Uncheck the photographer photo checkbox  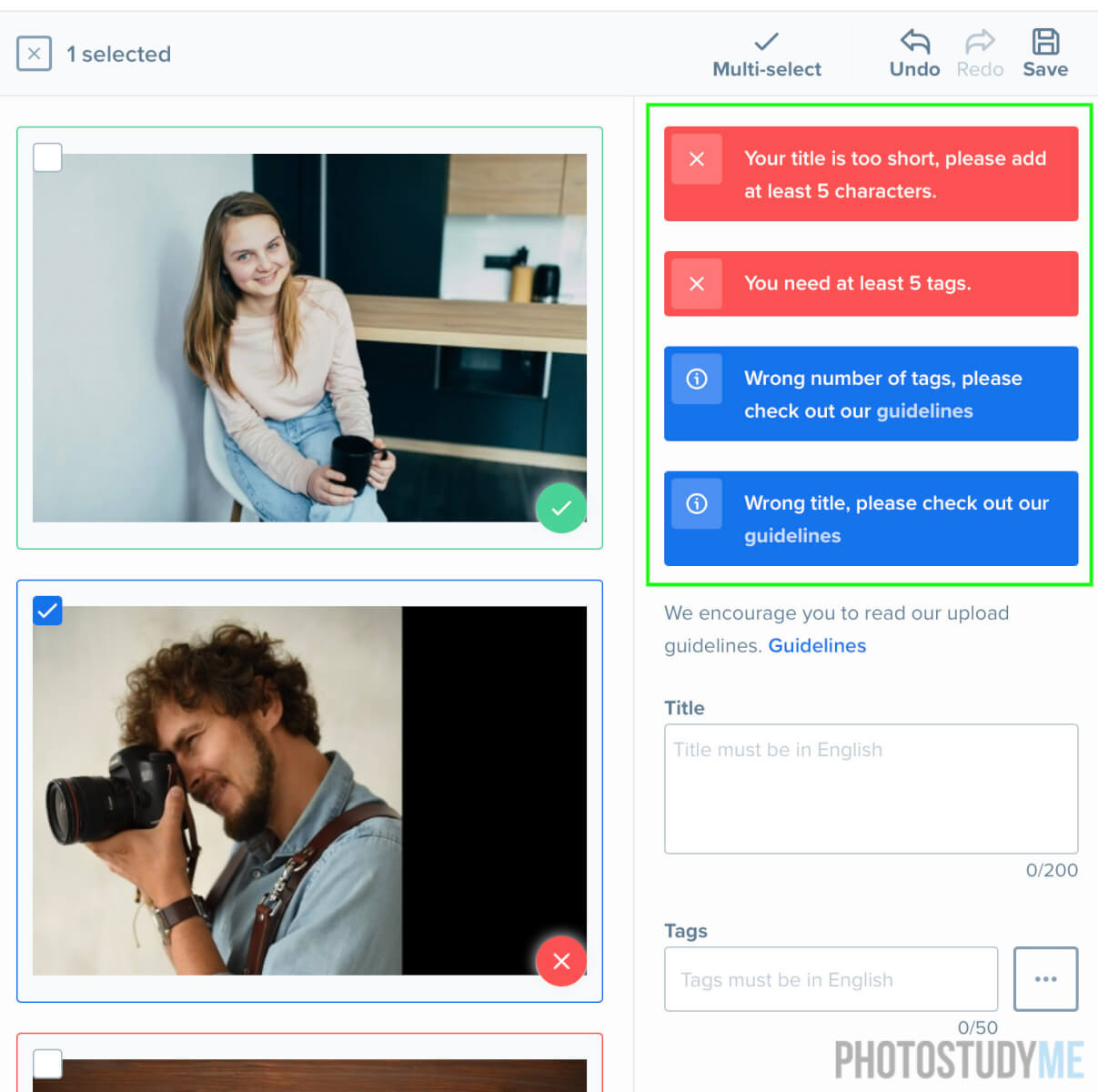(47, 610)
